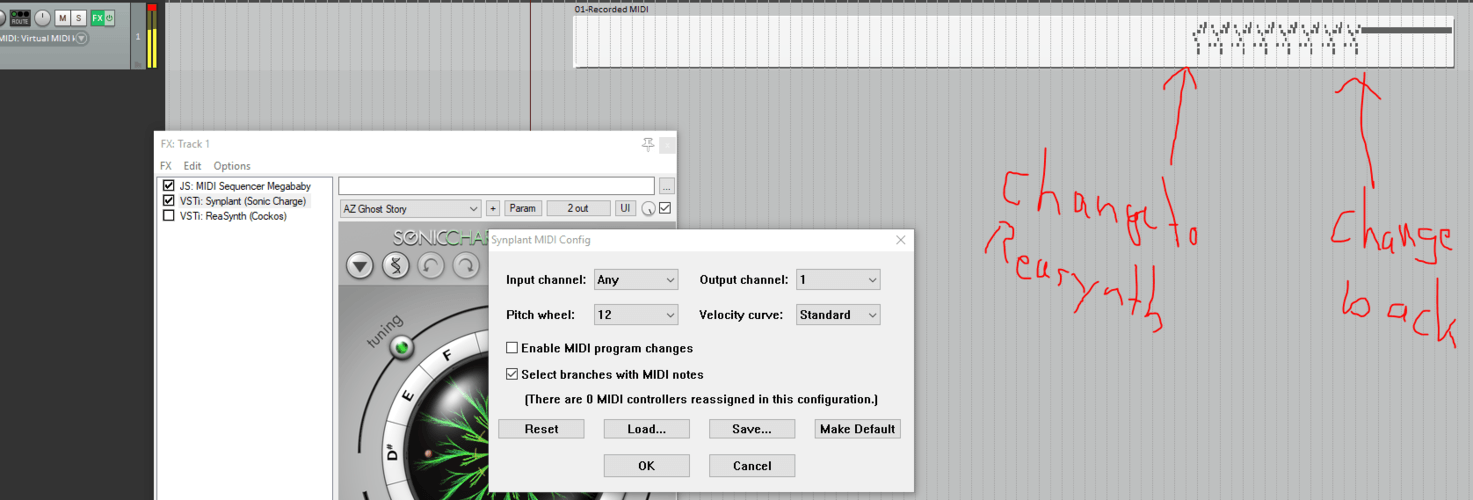Click Synplant's redo arrow icon

point(466,266)
